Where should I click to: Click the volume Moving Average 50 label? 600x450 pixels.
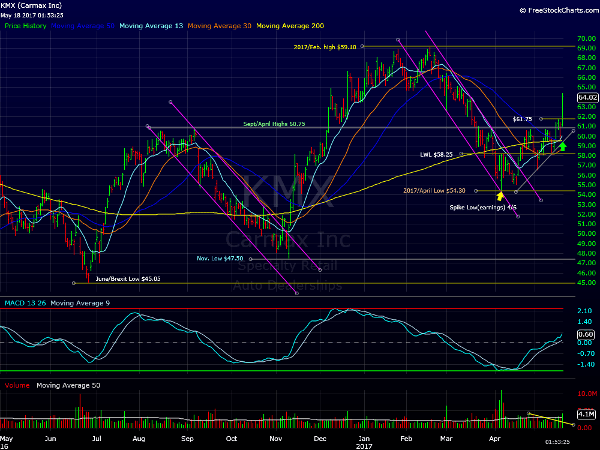coord(68,386)
